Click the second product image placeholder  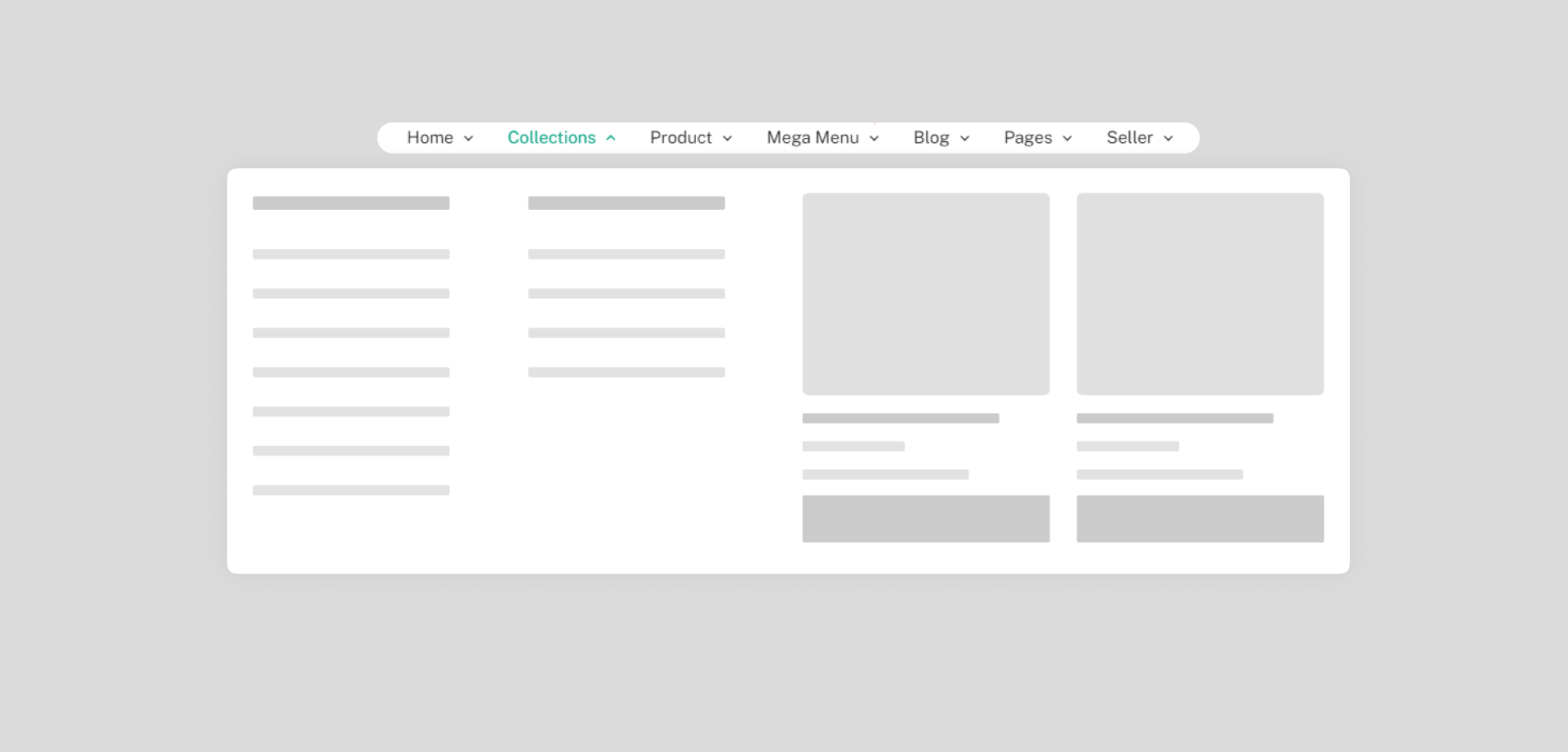[1200, 294]
